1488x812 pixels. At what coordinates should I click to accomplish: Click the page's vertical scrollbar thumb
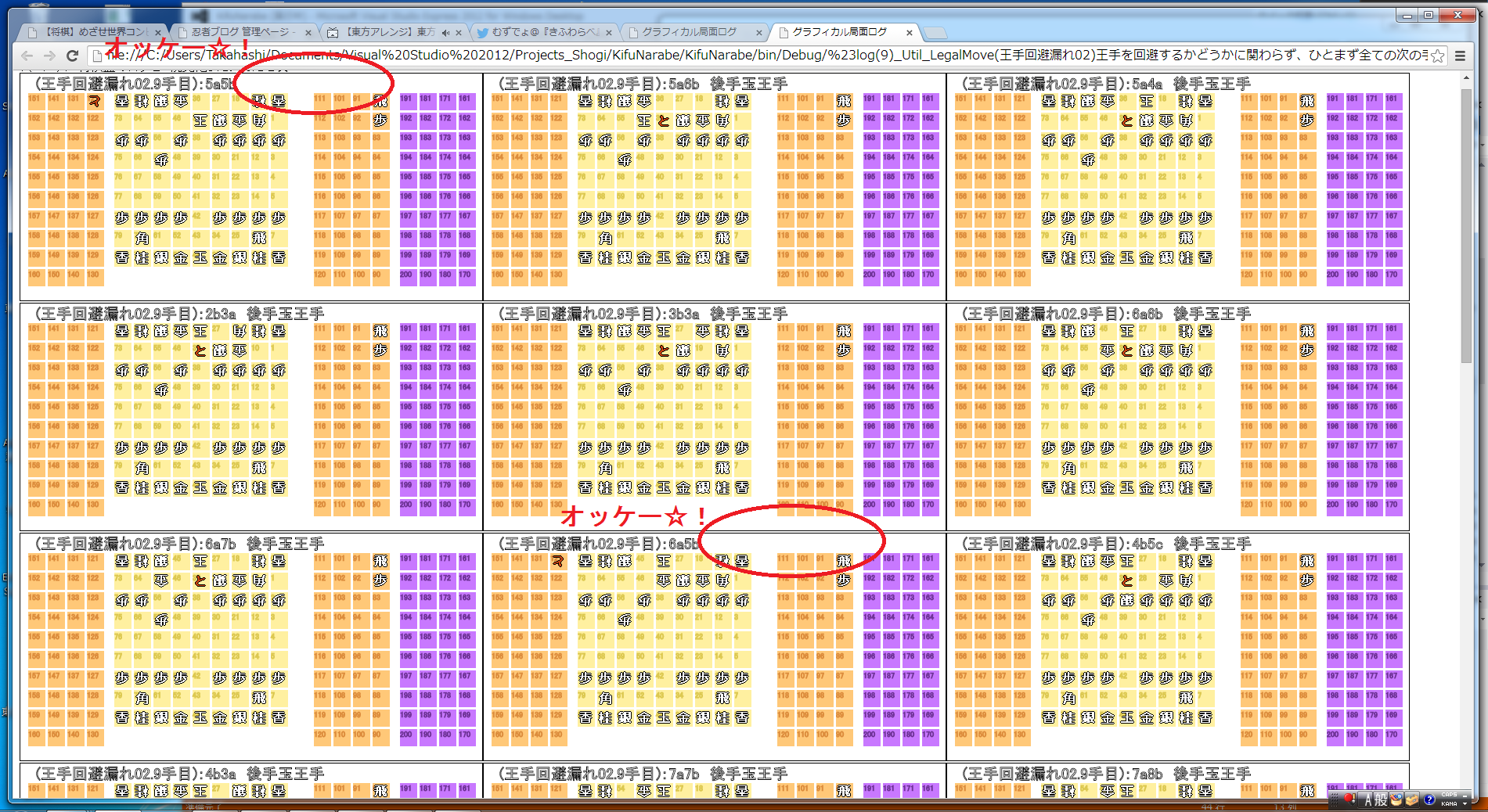pos(1465,225)
